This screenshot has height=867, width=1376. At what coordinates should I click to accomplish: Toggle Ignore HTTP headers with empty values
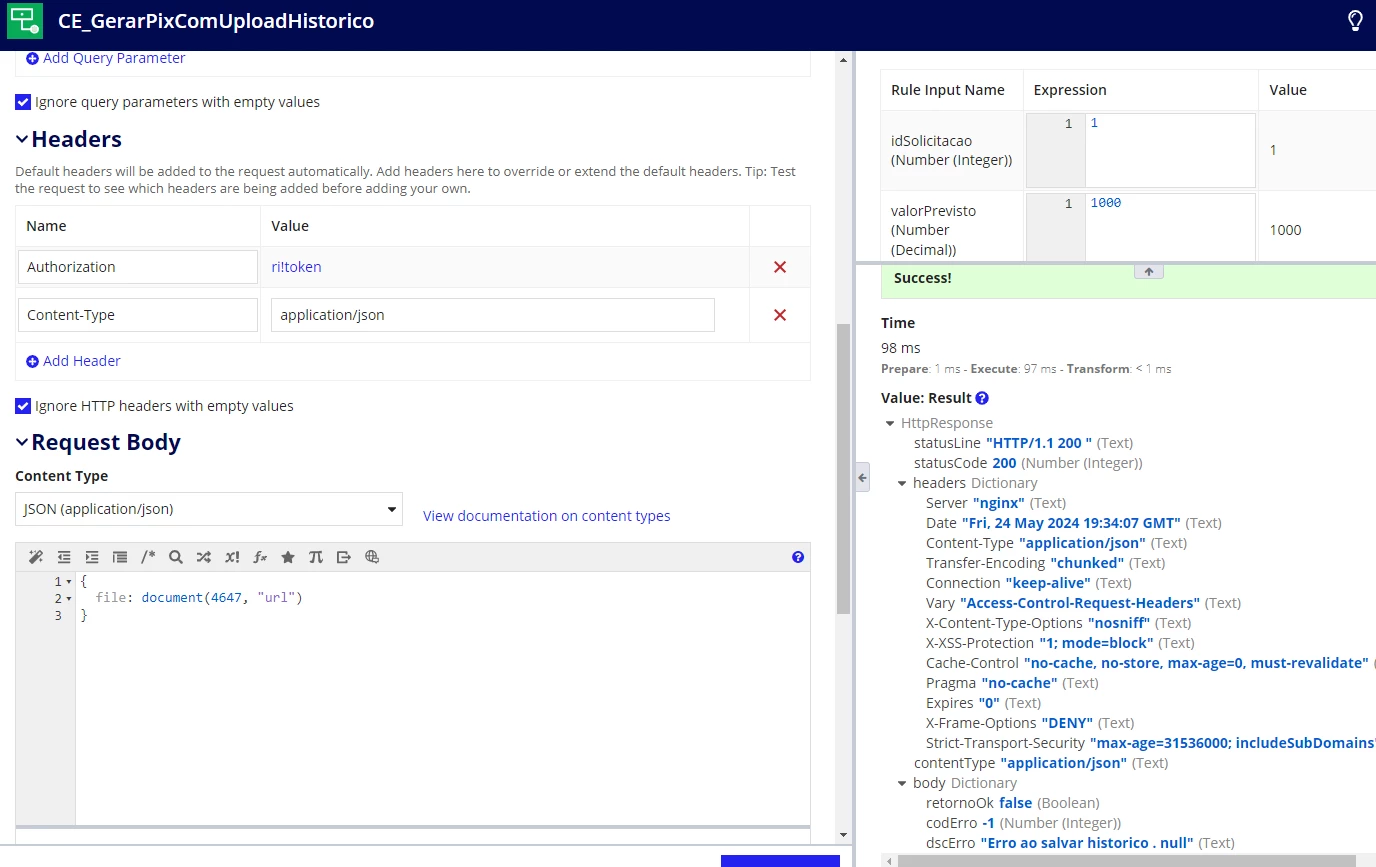click(23, 406)
